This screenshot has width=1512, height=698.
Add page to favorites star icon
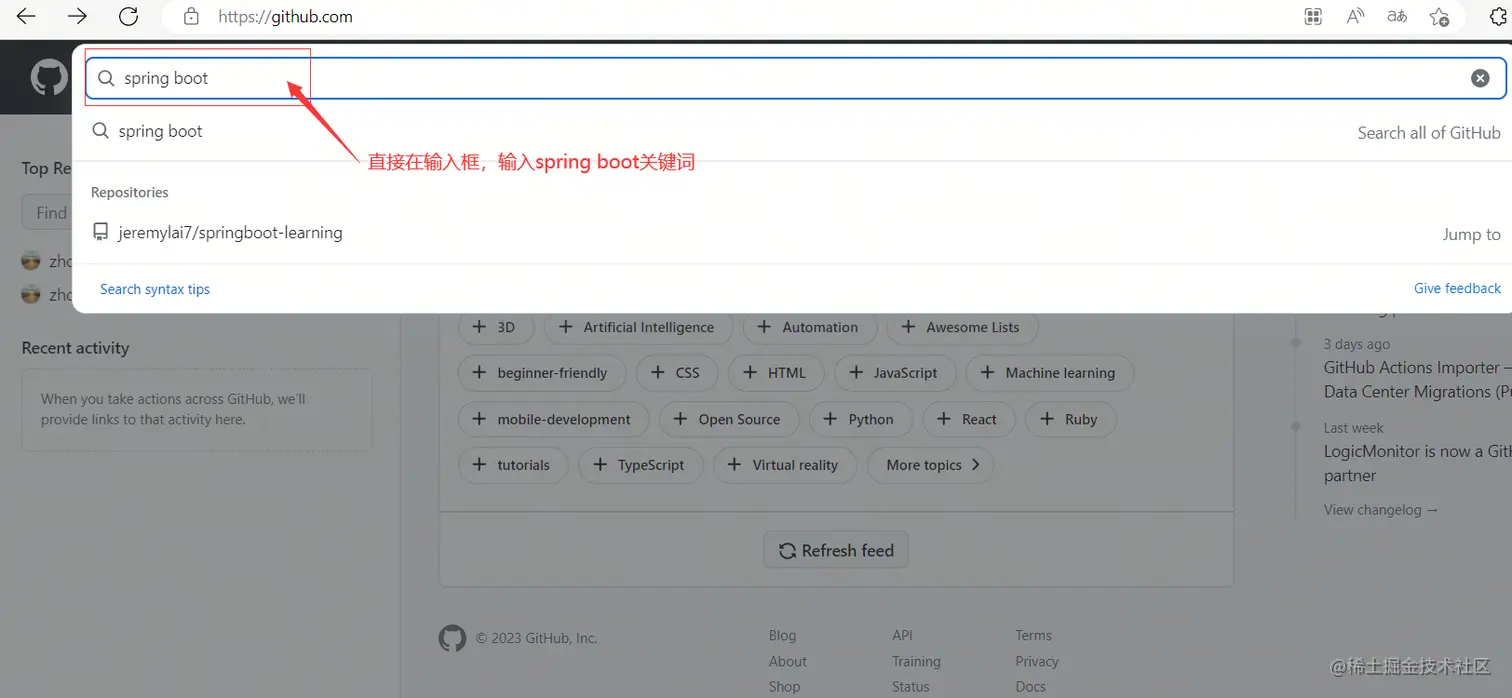(x=1439, y=16)
